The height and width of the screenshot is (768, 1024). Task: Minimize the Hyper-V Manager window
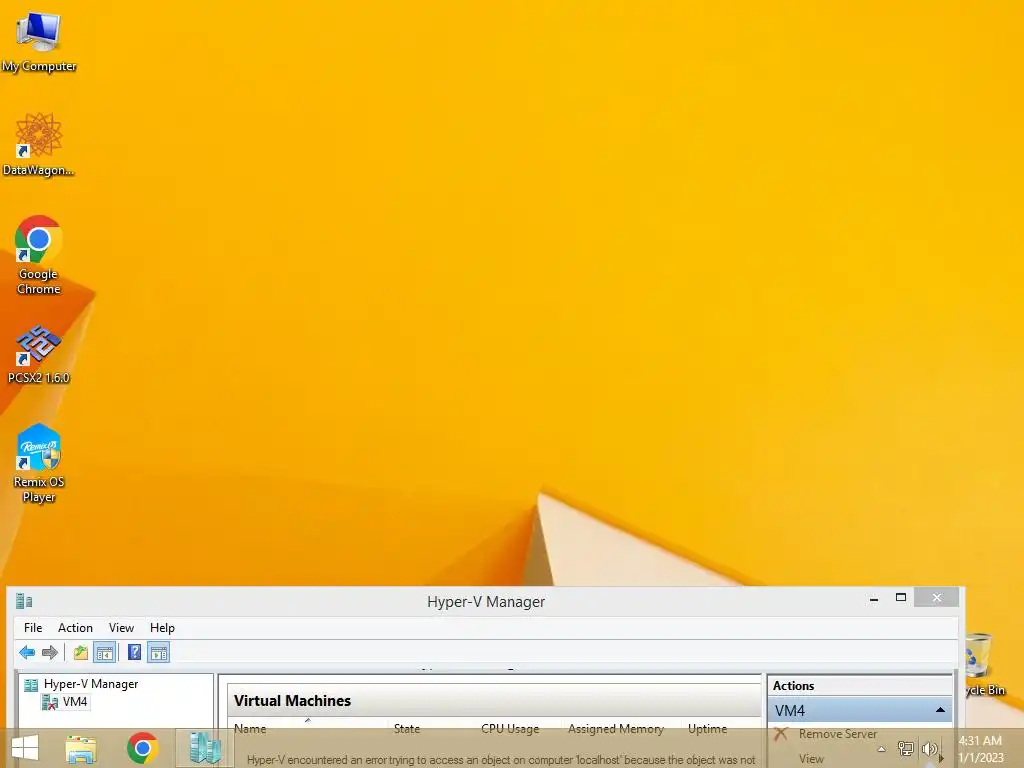tap(874, 598)
